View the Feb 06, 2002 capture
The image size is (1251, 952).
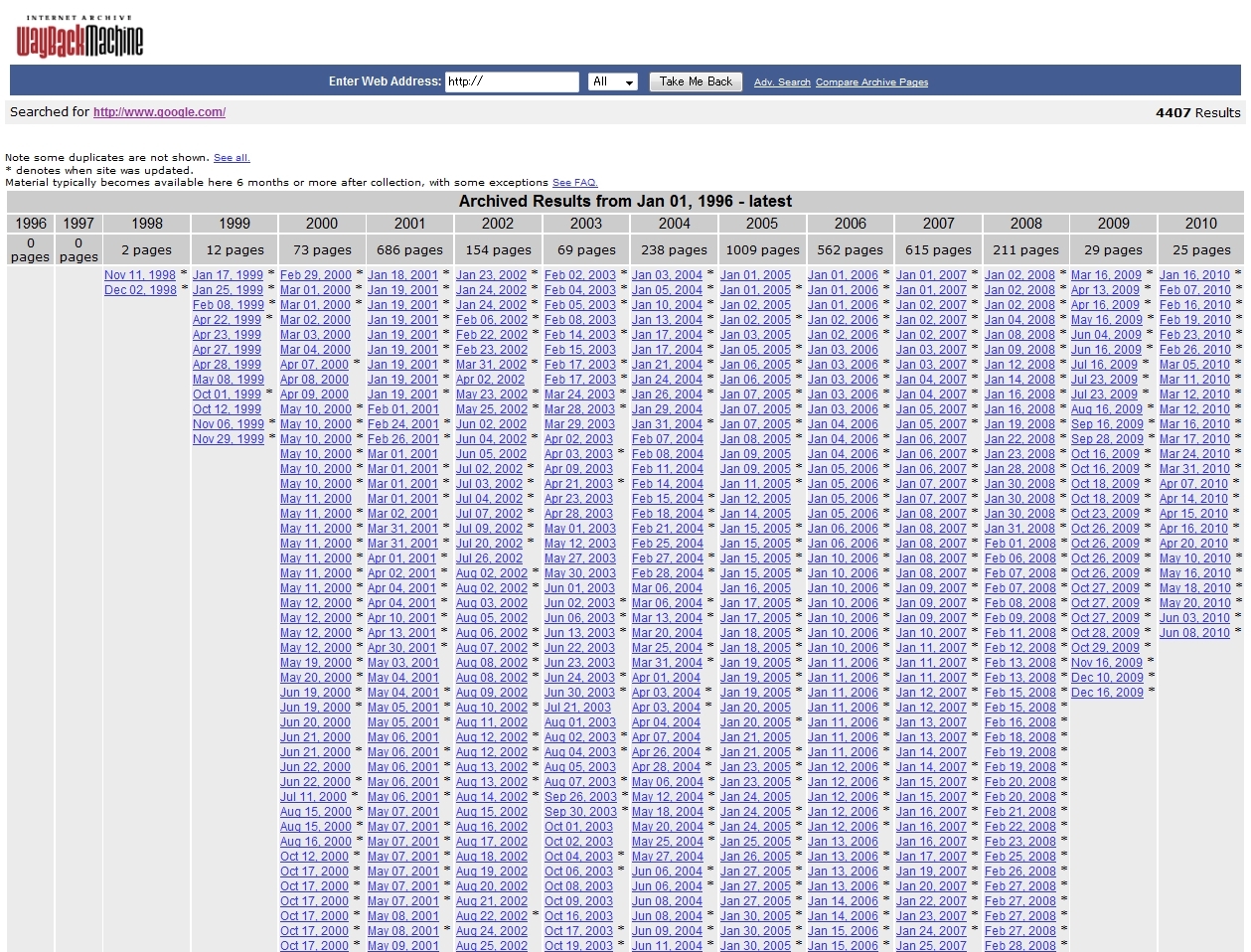(x=492, y=320)
